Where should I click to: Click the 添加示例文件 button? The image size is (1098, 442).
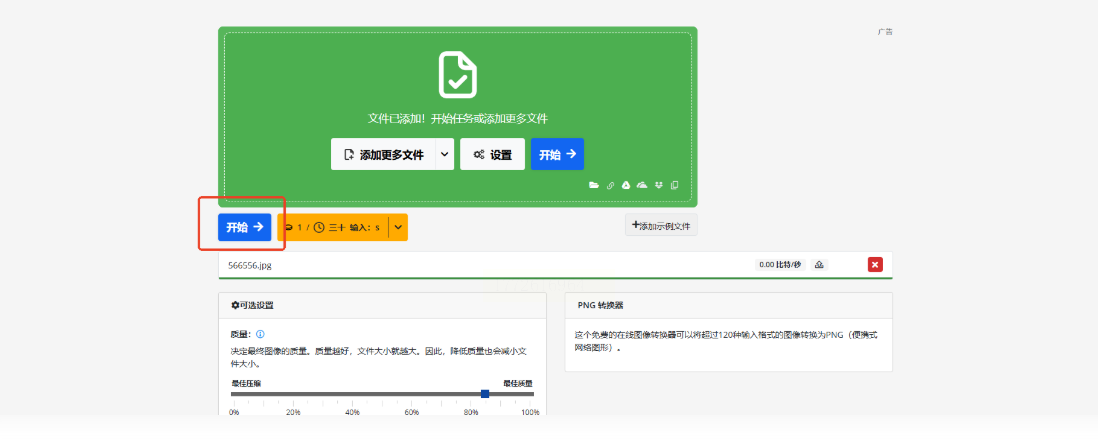[661, 226]
